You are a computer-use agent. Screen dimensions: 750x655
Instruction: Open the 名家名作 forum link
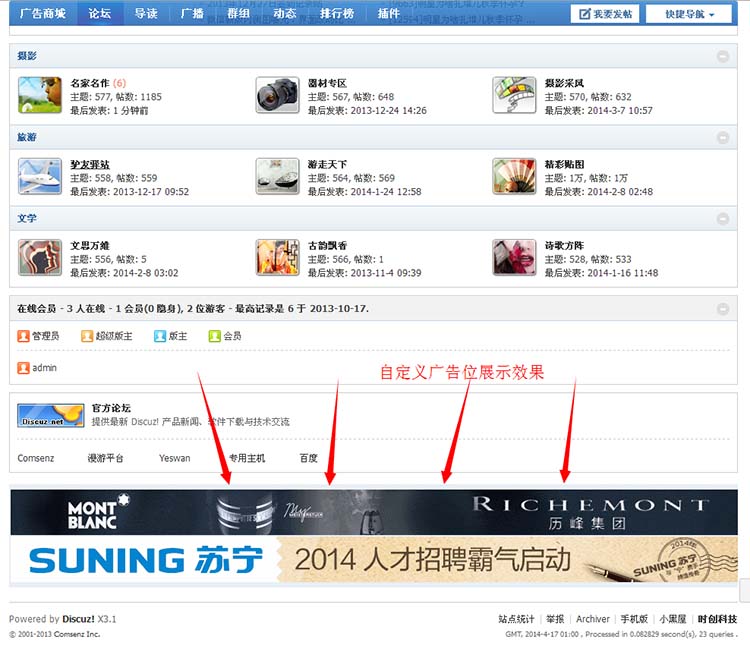pos(90,83)
